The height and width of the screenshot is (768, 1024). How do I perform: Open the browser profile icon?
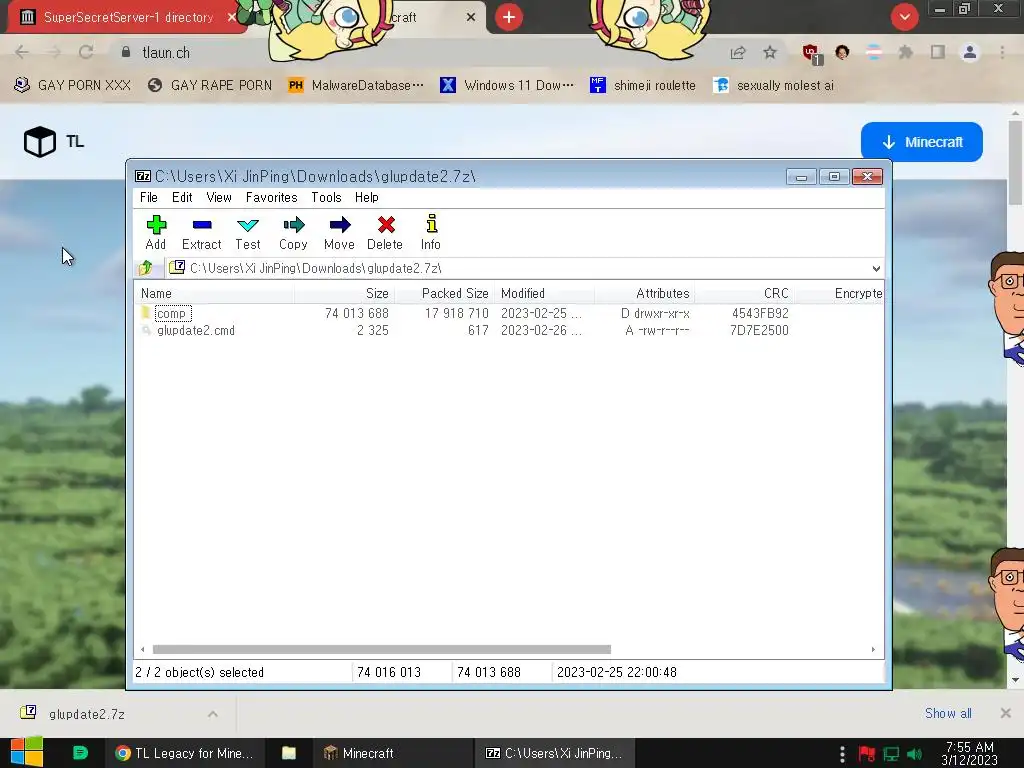[970, 52]
